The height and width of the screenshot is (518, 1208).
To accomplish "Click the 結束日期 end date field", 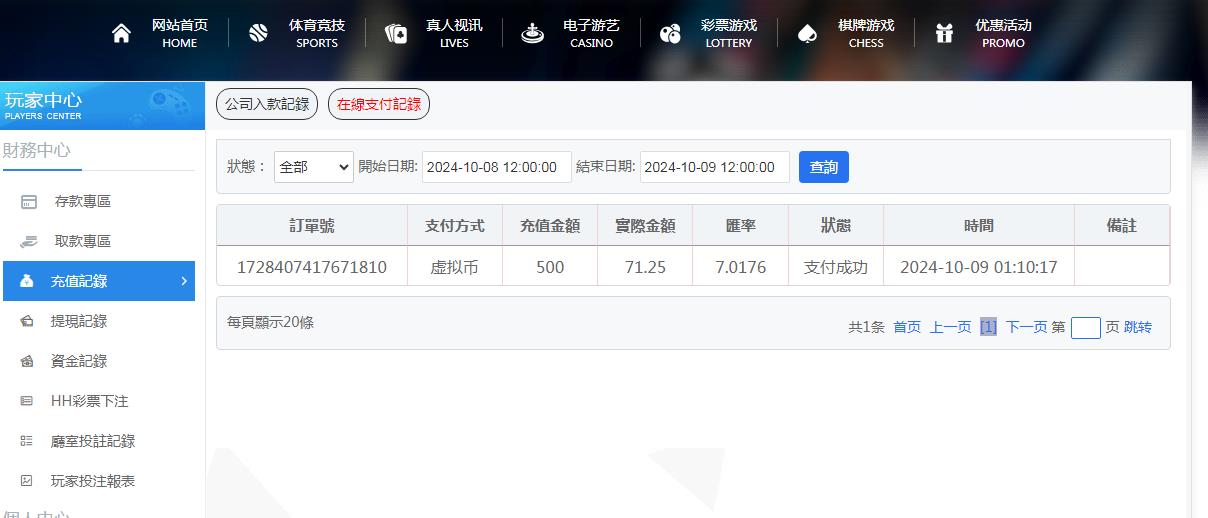I will (x=714, y=167).
